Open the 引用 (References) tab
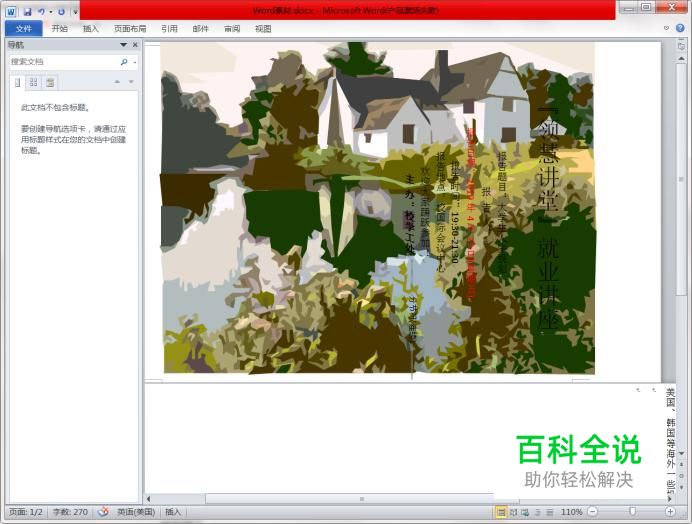This screenshot has width=692, height=524. click(x=169, y=29)
